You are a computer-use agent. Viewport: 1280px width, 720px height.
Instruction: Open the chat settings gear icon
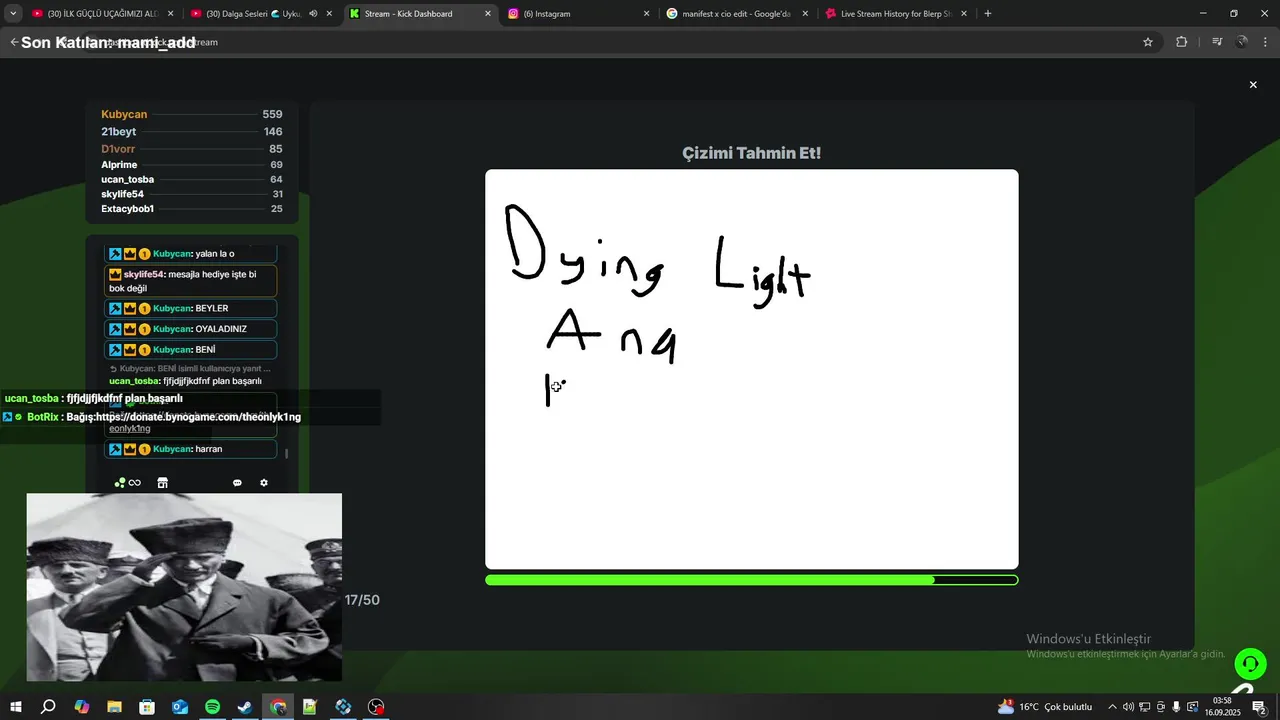coord(264,483)
